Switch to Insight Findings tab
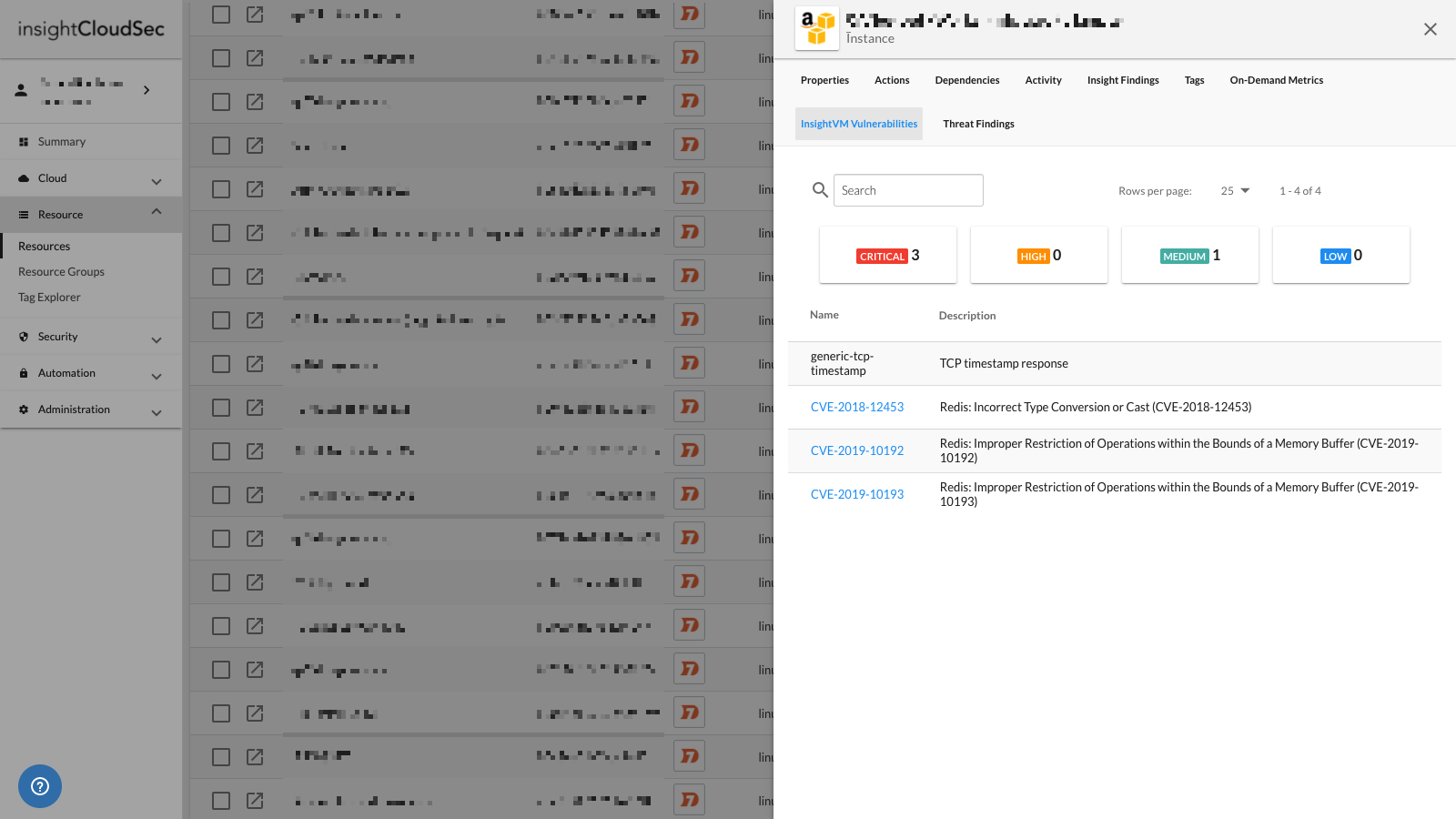This screenshot has width=1456, height=819. 1123,80
